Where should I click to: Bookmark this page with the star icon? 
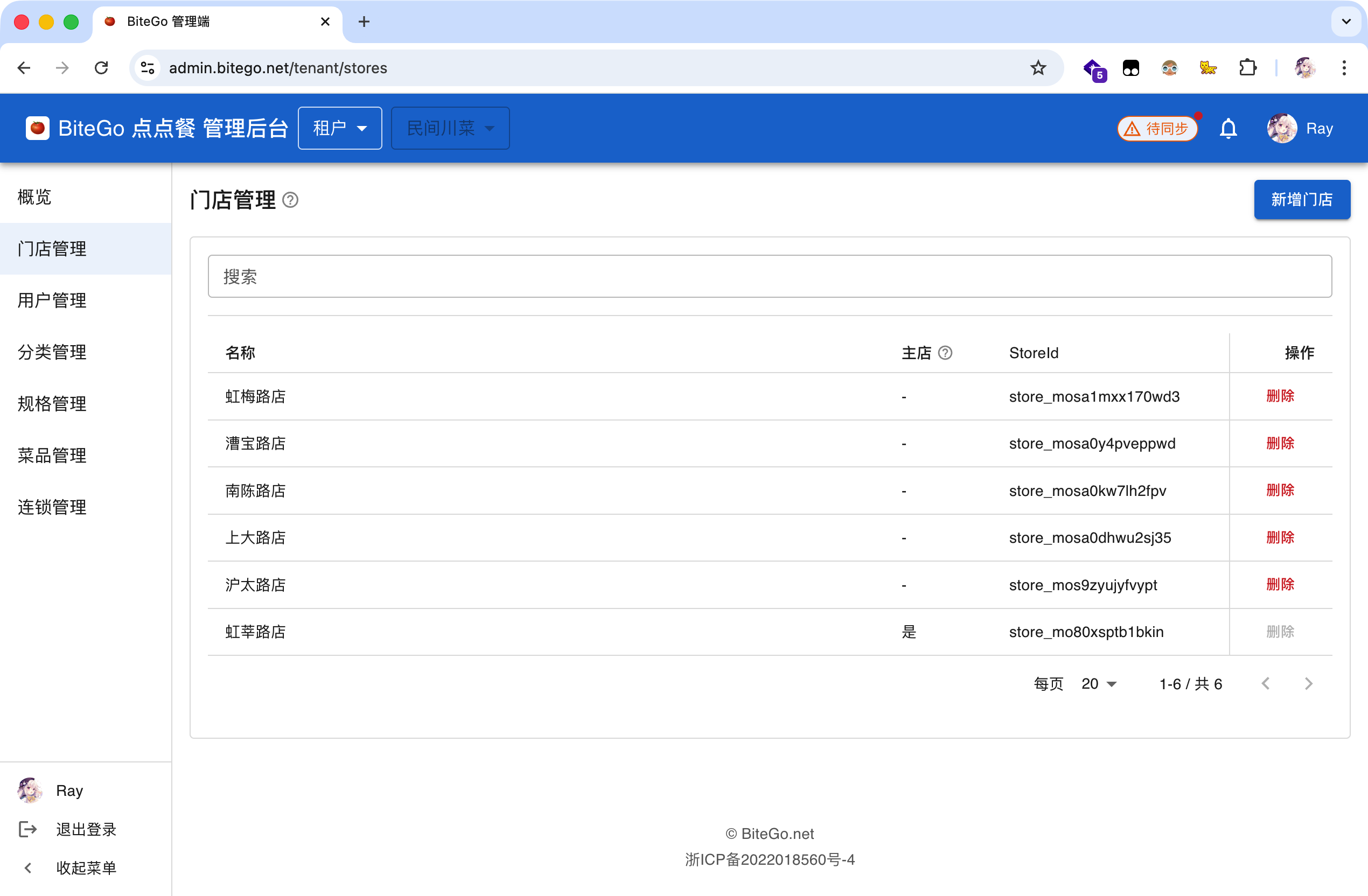coord(1038,68)
